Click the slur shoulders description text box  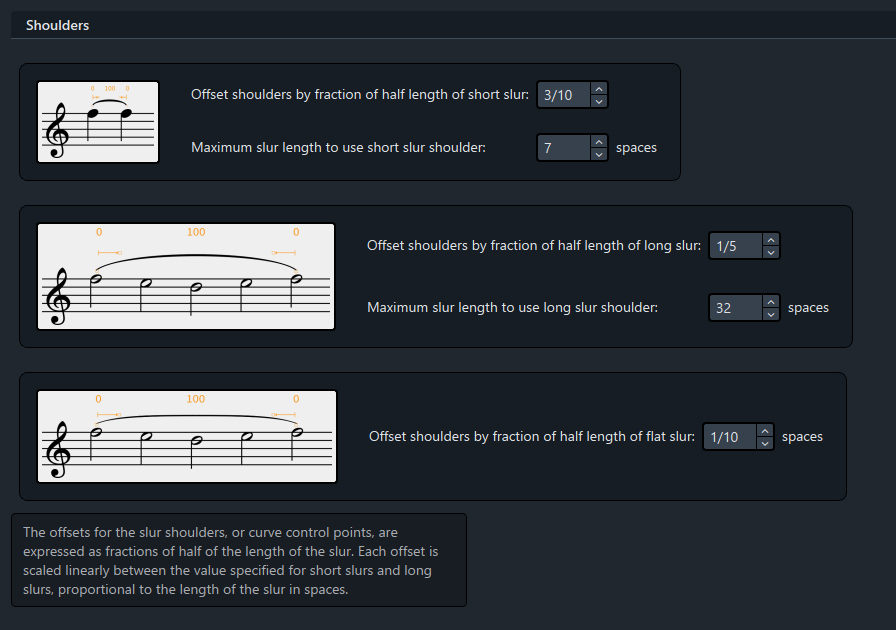pyautogui.click(x=239, y=560)
